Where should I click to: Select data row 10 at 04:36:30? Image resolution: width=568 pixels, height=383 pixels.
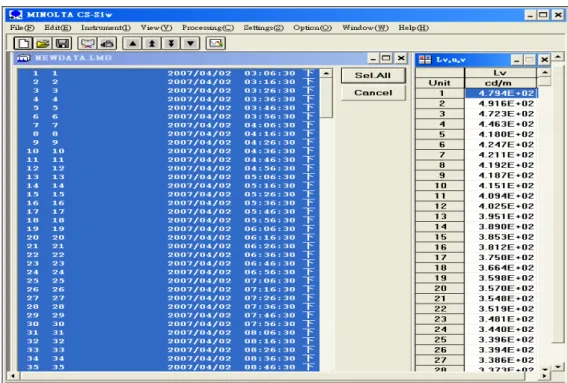[x=168, y=151]
